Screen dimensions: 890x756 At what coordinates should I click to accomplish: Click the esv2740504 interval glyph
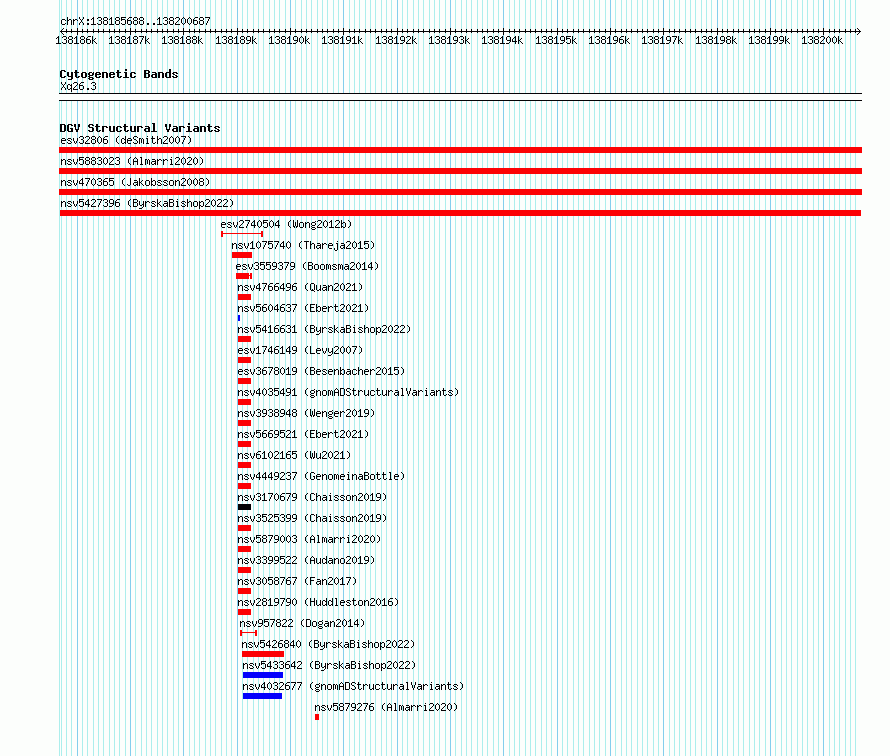coord(242,234)
